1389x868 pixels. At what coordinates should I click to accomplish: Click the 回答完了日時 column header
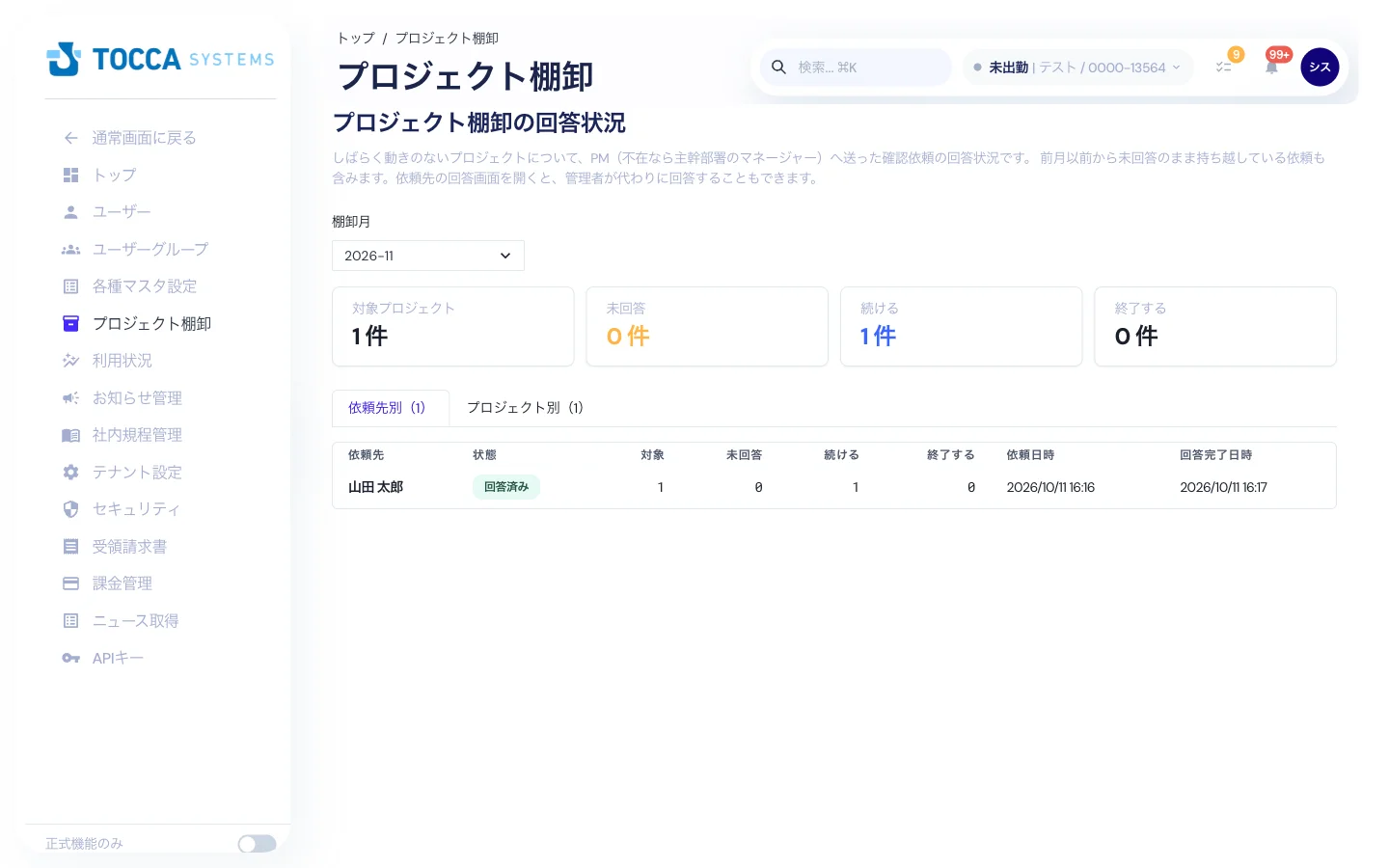pos(1215,455)
